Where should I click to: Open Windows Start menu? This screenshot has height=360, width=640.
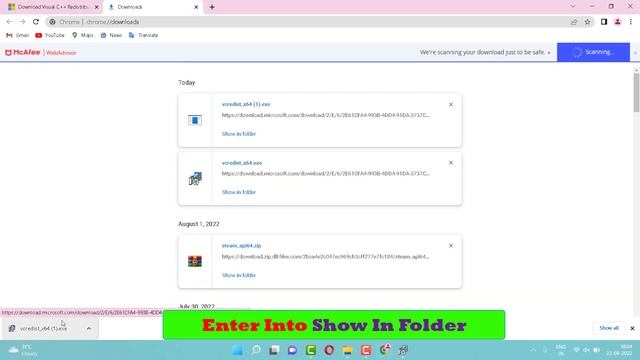[x=238, y=350]
